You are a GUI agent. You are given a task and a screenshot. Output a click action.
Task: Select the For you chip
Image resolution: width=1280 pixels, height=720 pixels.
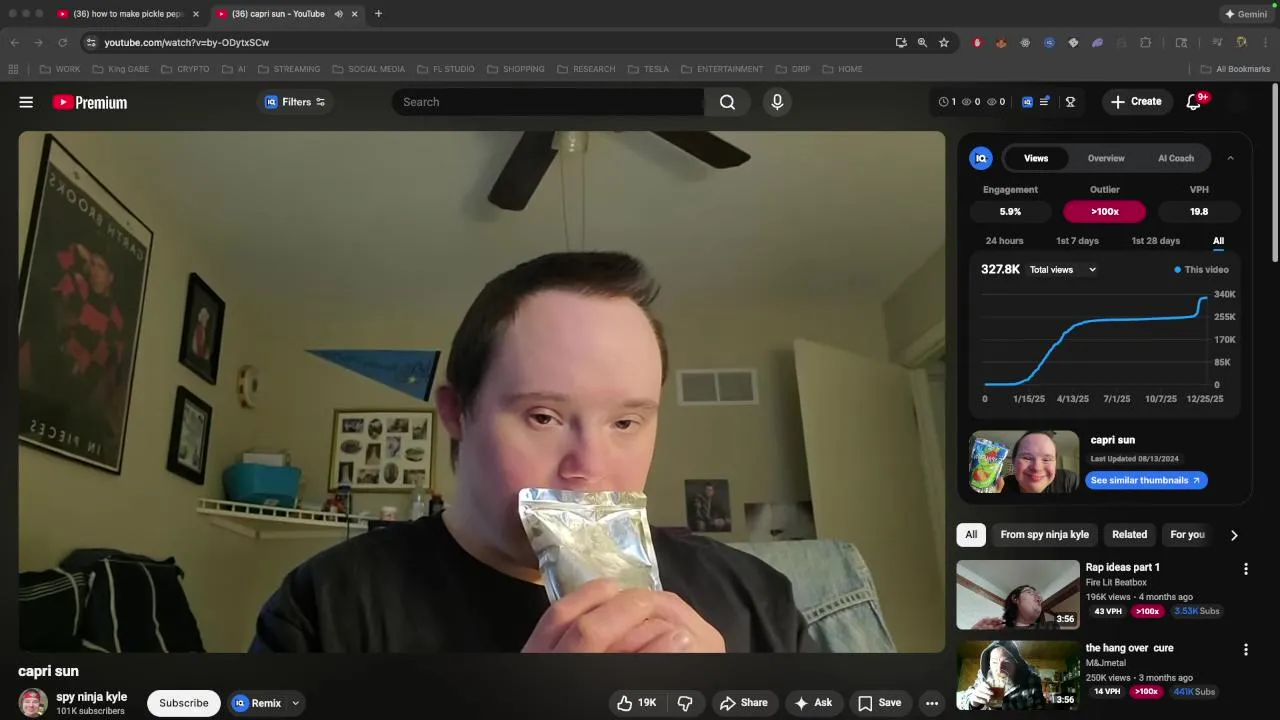click(x=1187, y=535)
